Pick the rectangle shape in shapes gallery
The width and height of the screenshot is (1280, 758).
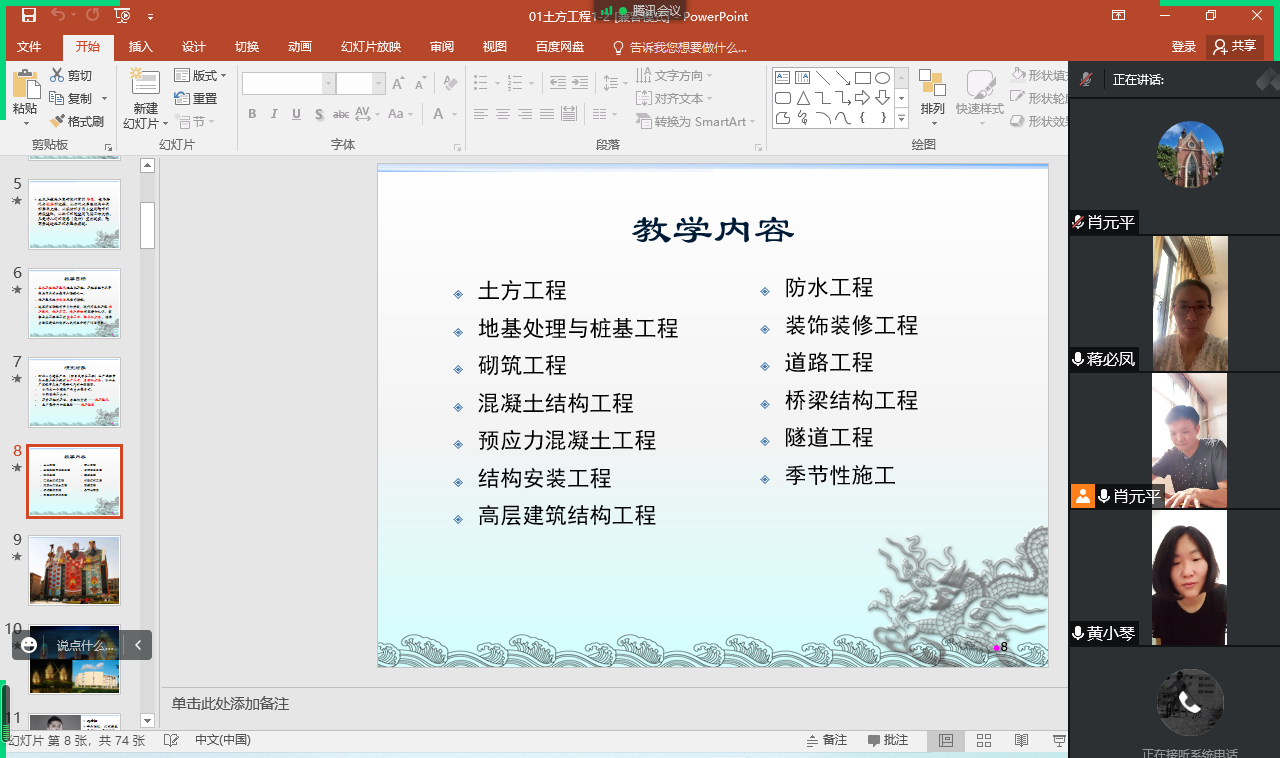[x=862, y=78]
